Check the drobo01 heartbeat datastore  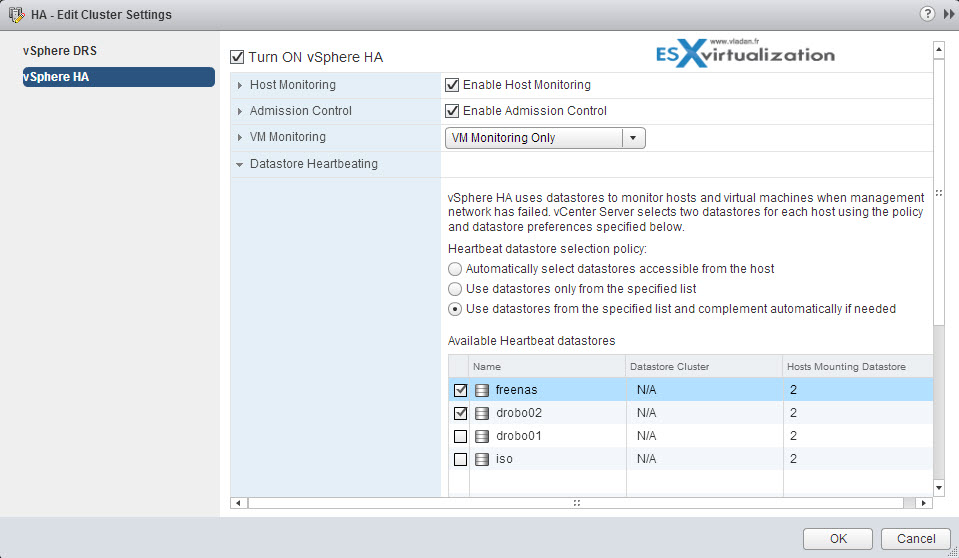(461, 436)
